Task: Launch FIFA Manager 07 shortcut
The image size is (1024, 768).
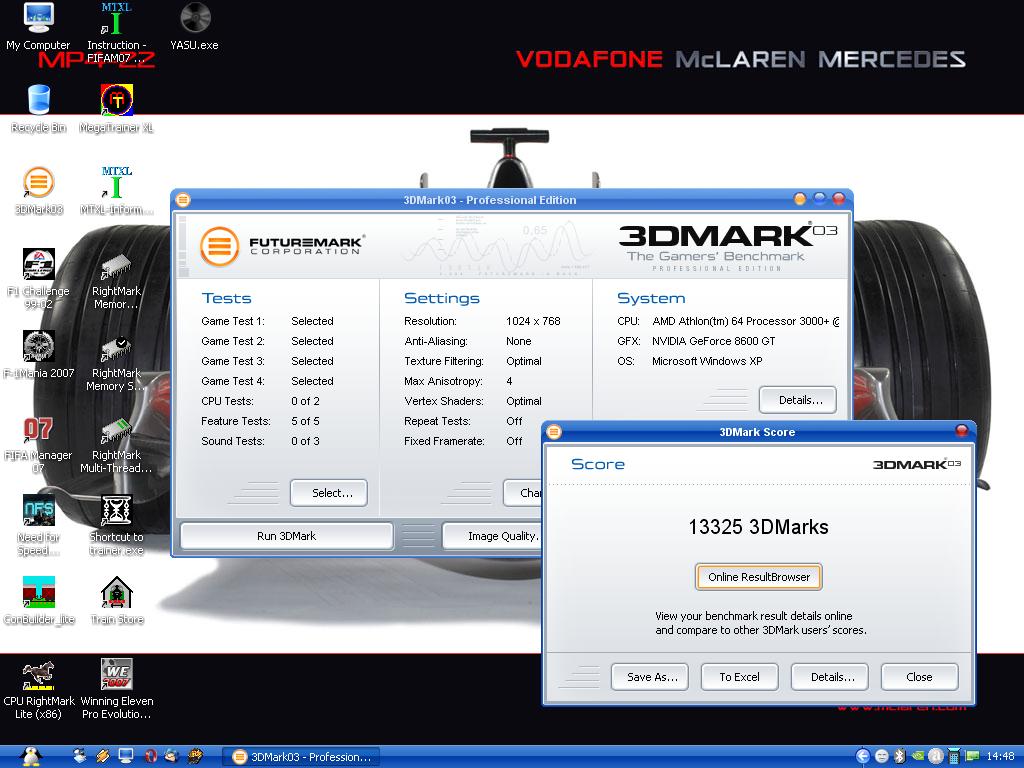Action: coord(38,444)
